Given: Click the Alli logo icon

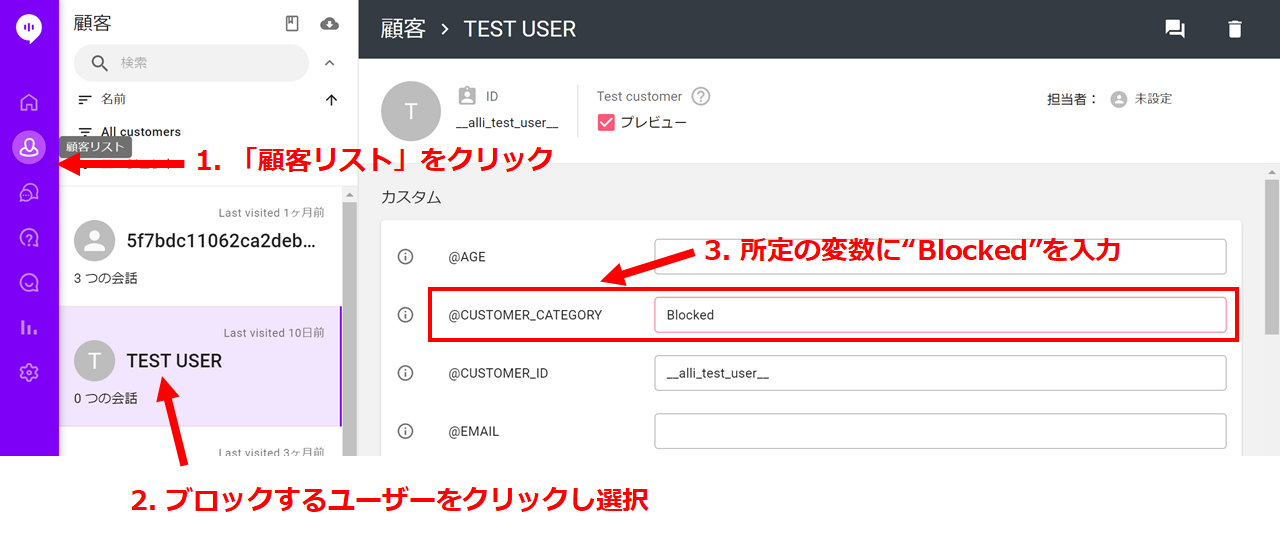Looking at the screenshot, I should (x=29, y=29).
